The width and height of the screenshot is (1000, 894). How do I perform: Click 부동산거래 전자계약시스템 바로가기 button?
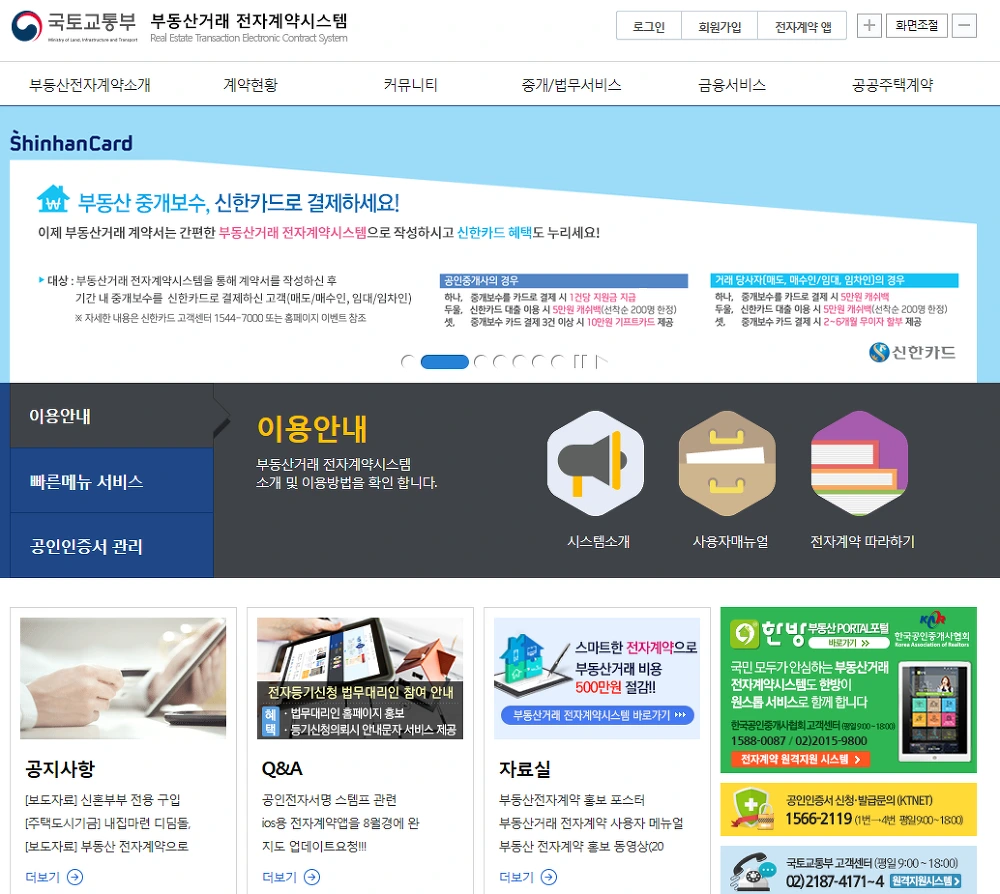(x=598, y=715)
